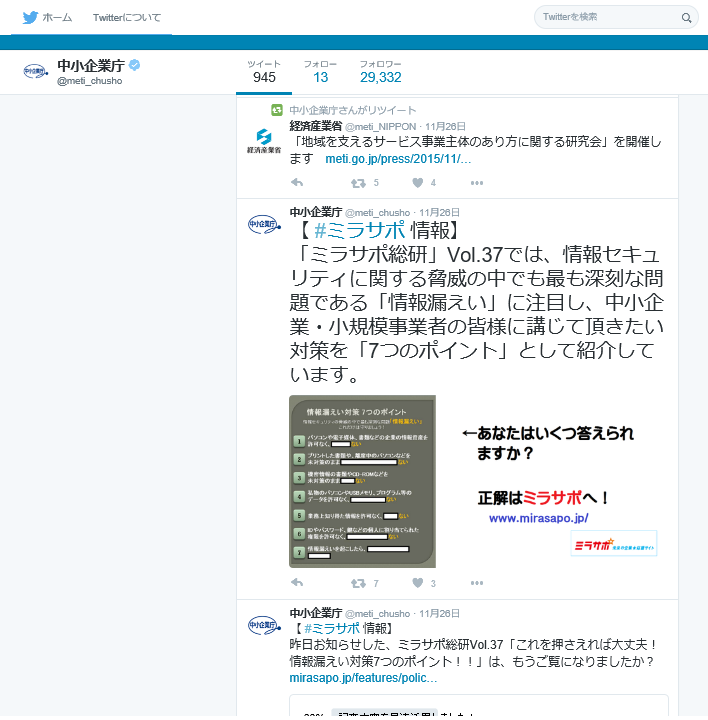Viewport: 708px width, 720px height.
Task: Open more options on the Vol.37 tweet
Action: (x=477, y=583)
